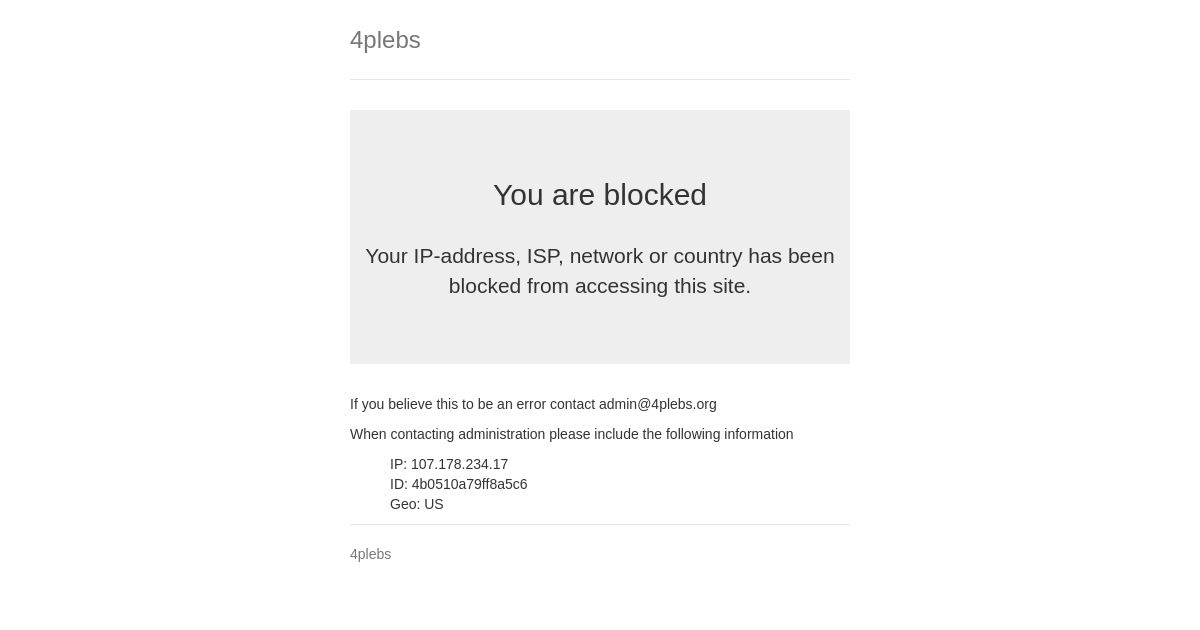1200x630 pixels.
Task: Click the word "ISP" in the message
Action: tap(544, 256)
